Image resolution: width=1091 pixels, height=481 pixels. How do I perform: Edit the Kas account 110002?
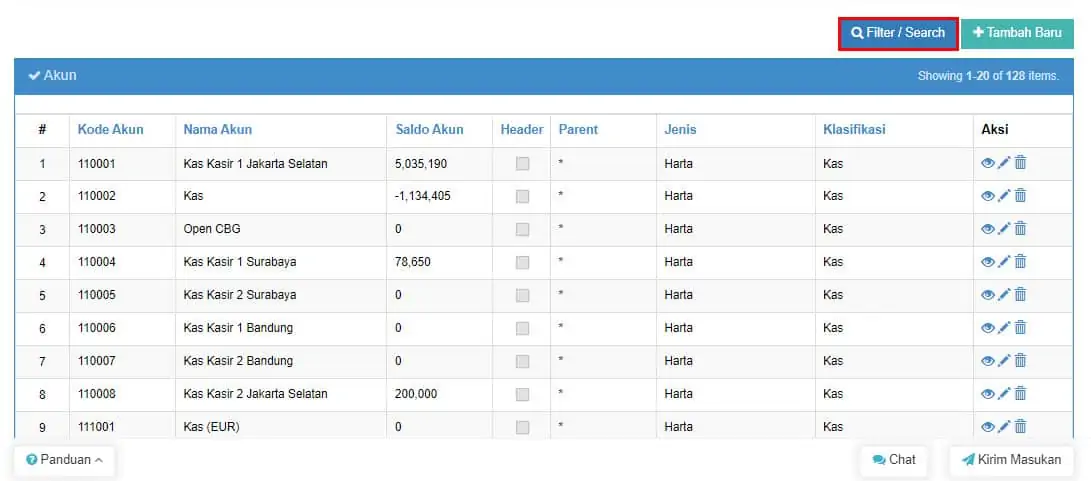(x=1003, y=196)
